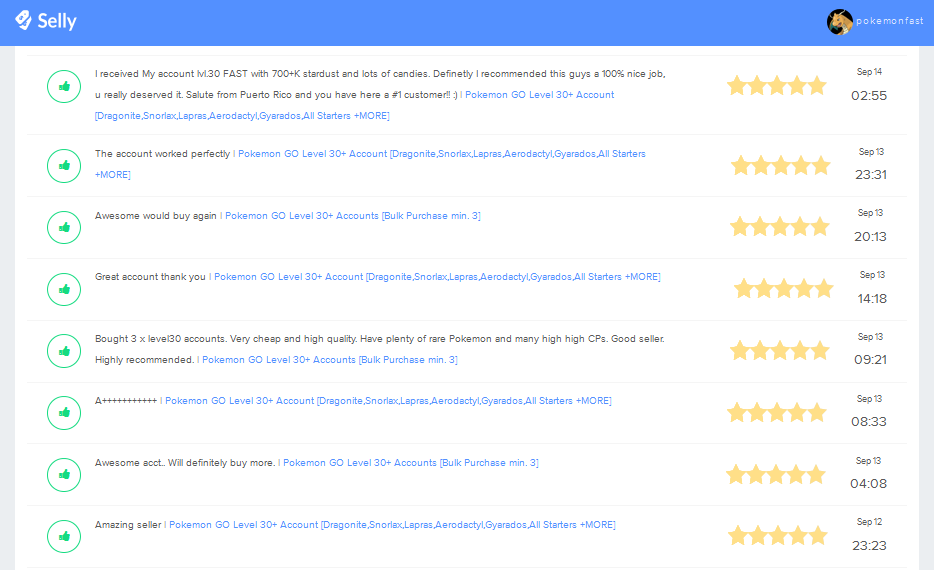Click text 'I received My account lvl.30 FAST'

tap(171, 74)
